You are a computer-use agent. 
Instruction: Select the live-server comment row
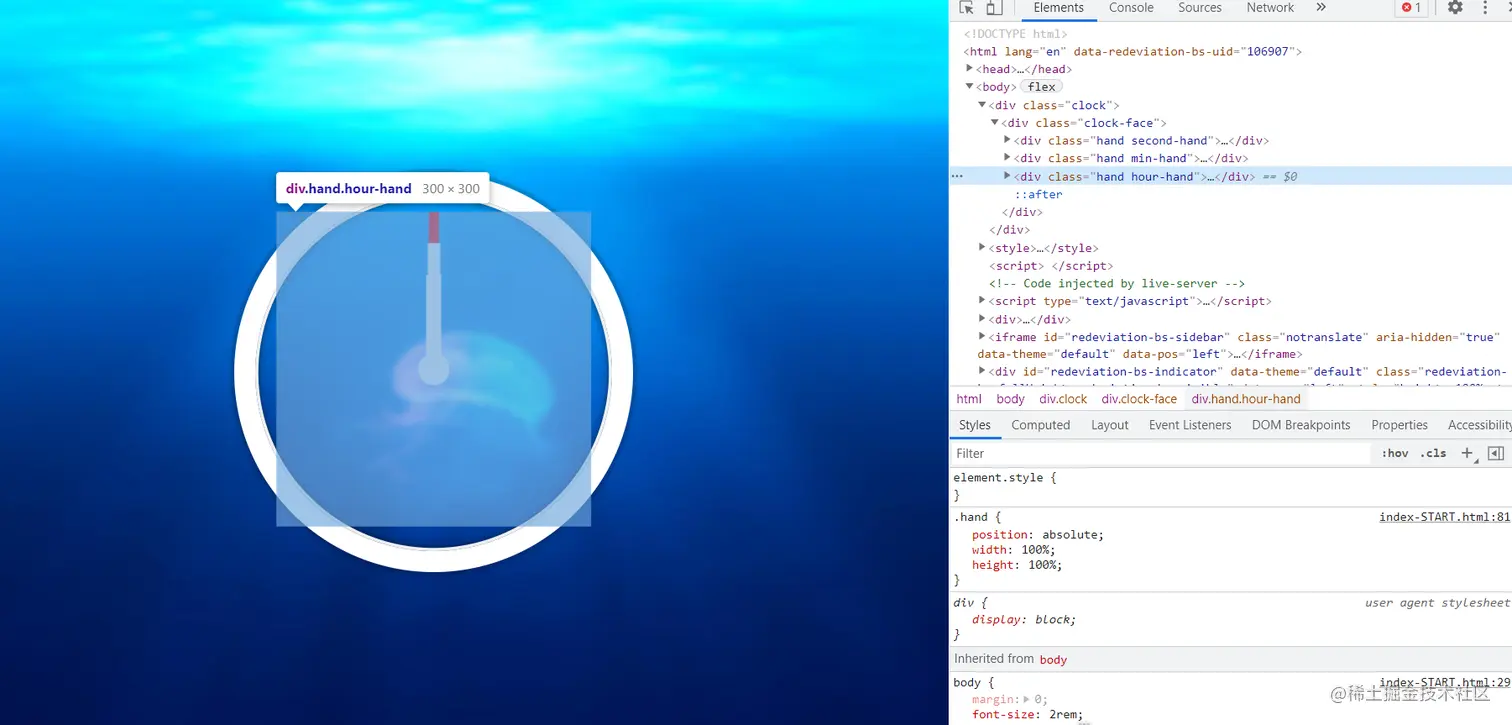(x=1117, y=284)
